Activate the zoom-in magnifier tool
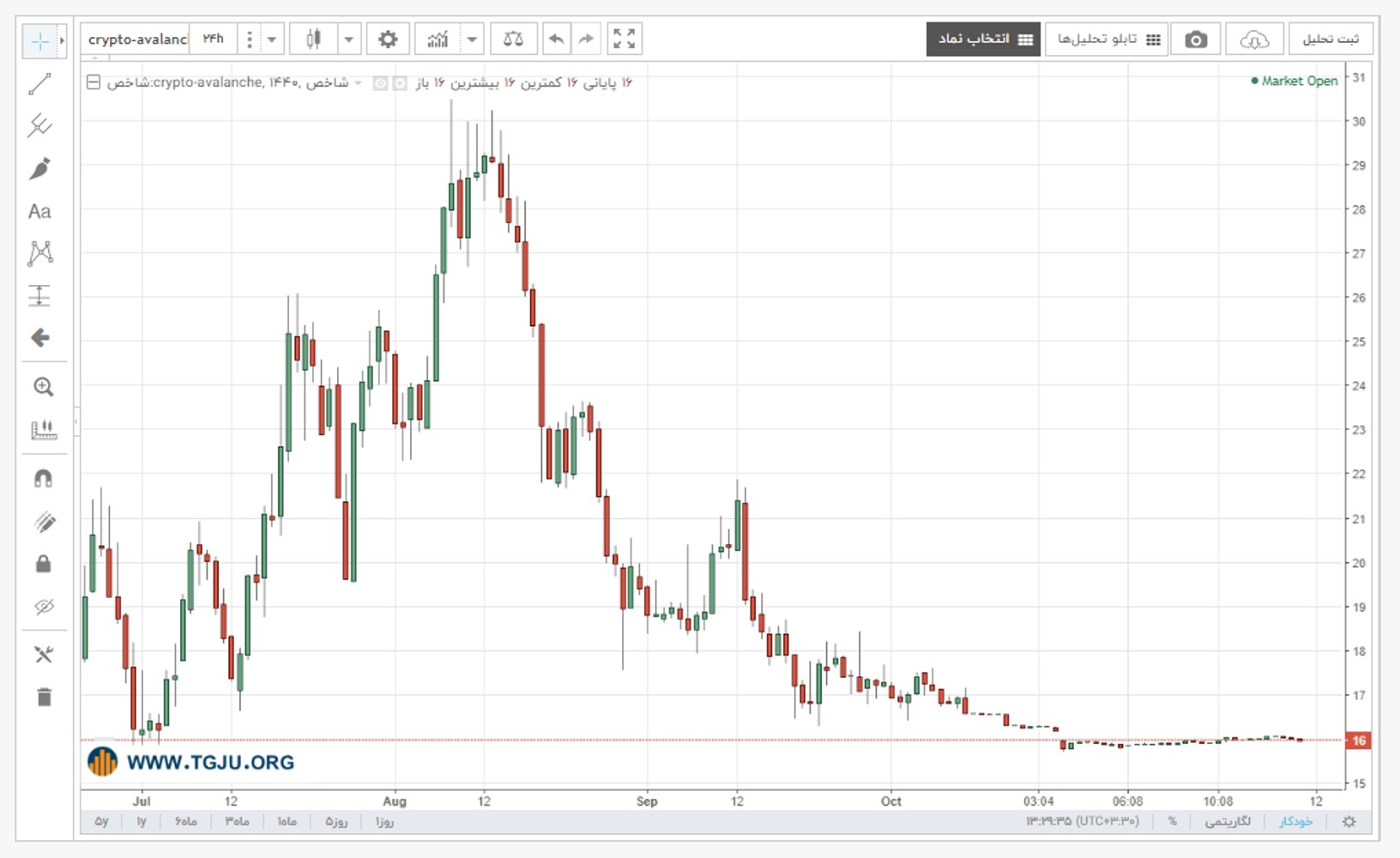The height and width of the screenshot is (858, 1400). point(43,387)
